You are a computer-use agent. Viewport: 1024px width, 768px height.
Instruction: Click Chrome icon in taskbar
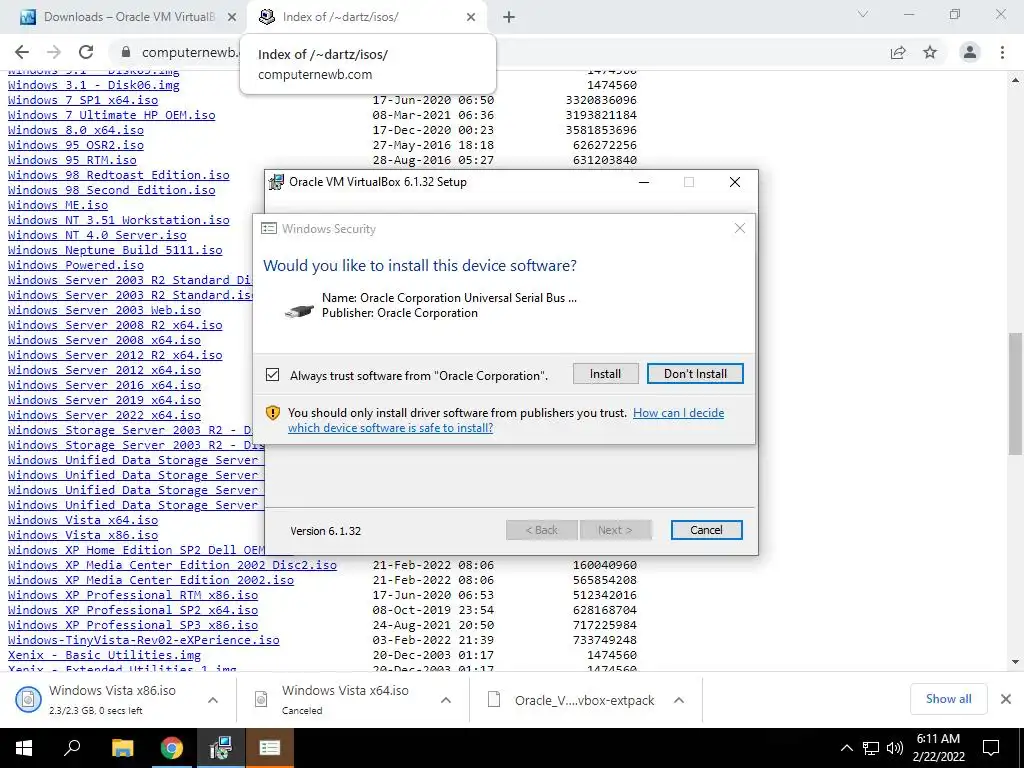(x=172, y=748)
